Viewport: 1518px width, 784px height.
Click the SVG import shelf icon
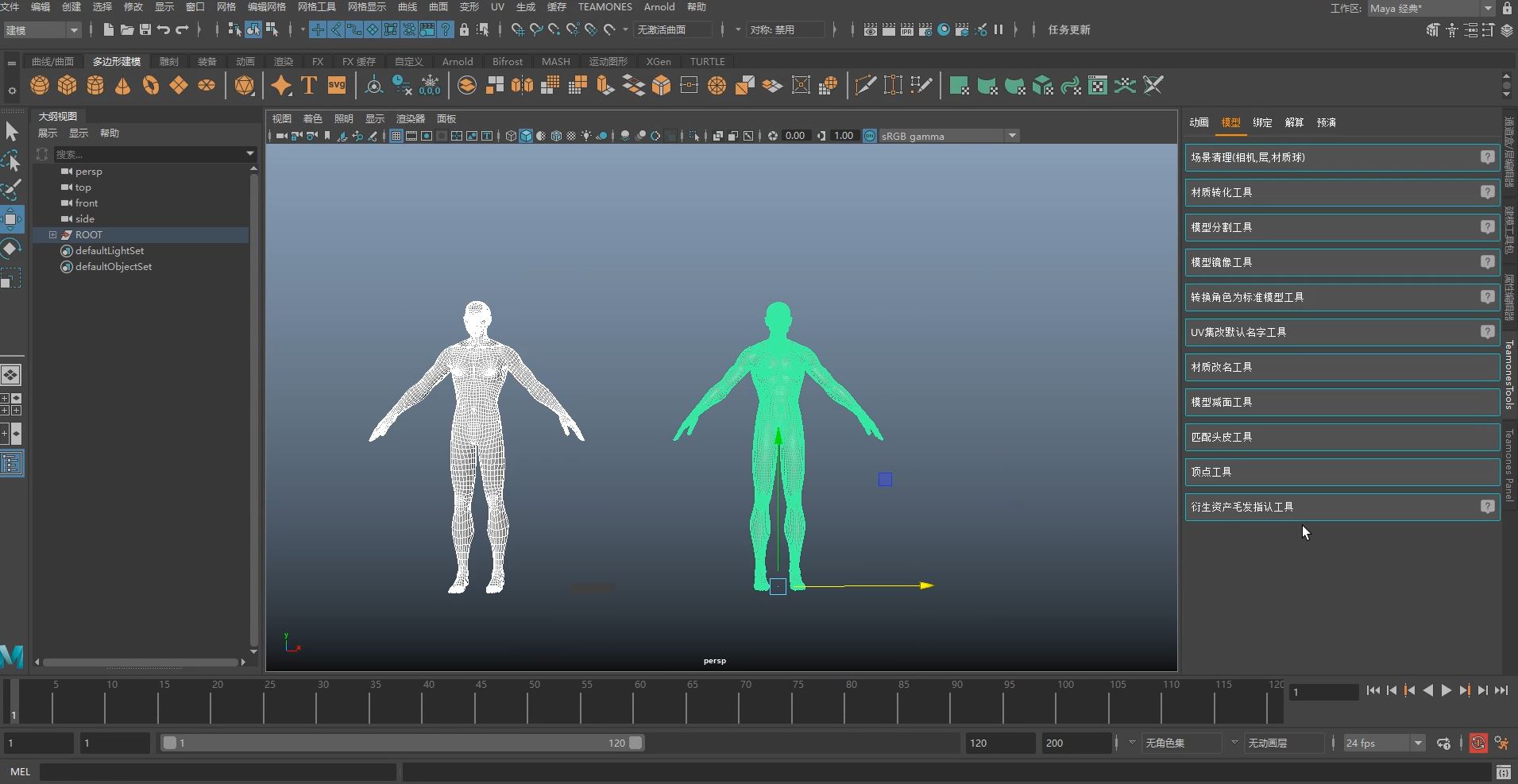pos(337,85)
